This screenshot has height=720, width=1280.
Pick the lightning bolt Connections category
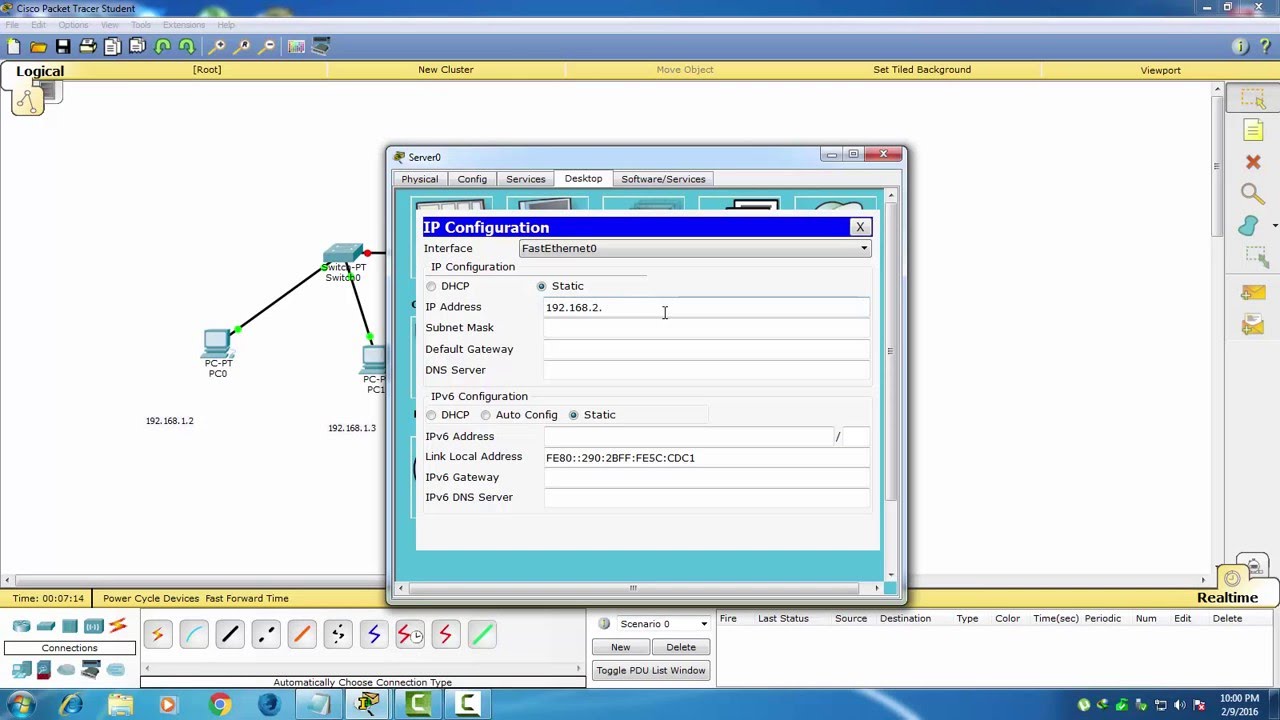tap(118, 627)
